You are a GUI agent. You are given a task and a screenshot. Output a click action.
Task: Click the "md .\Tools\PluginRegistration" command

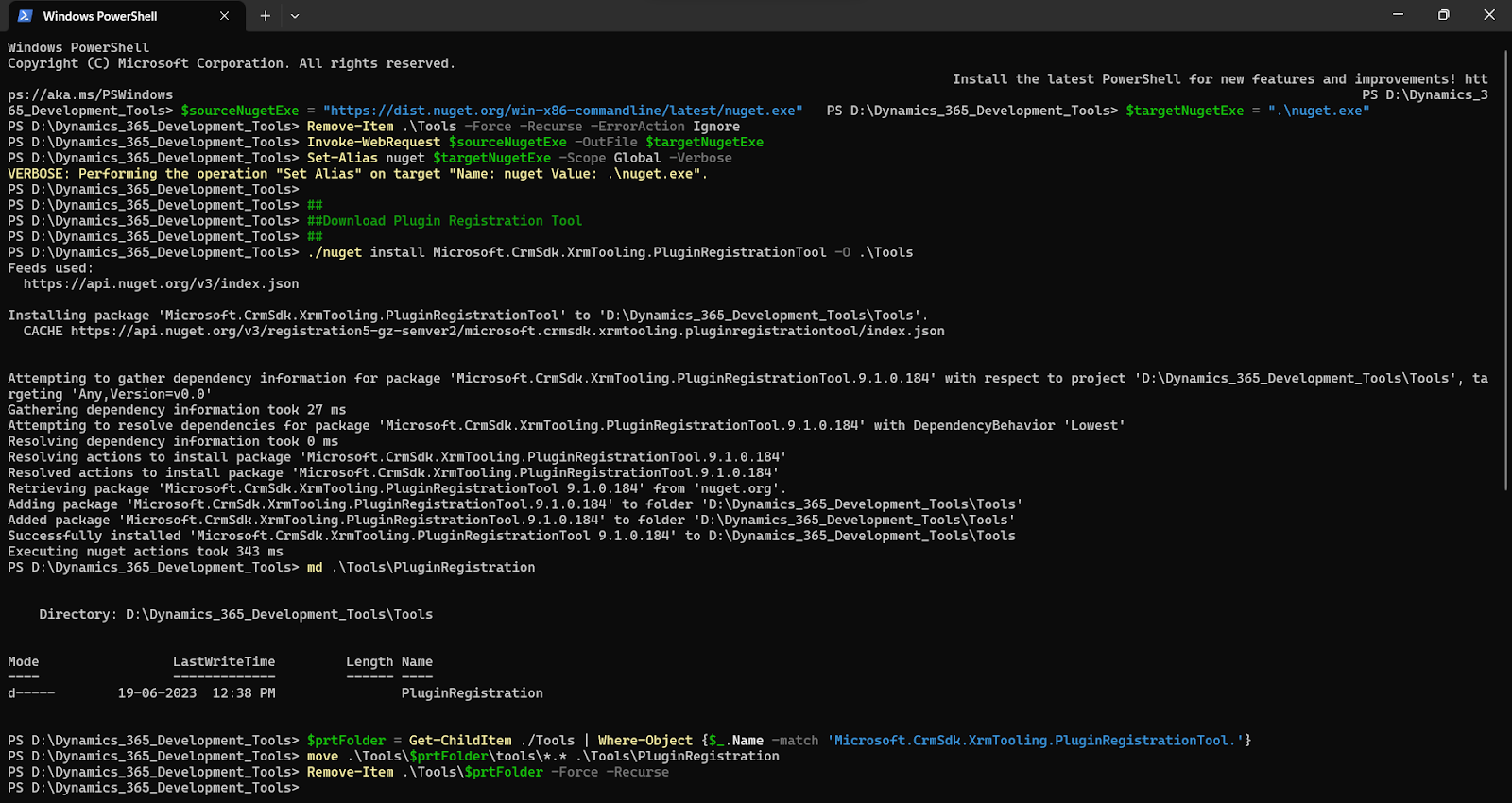pos(421,568)
